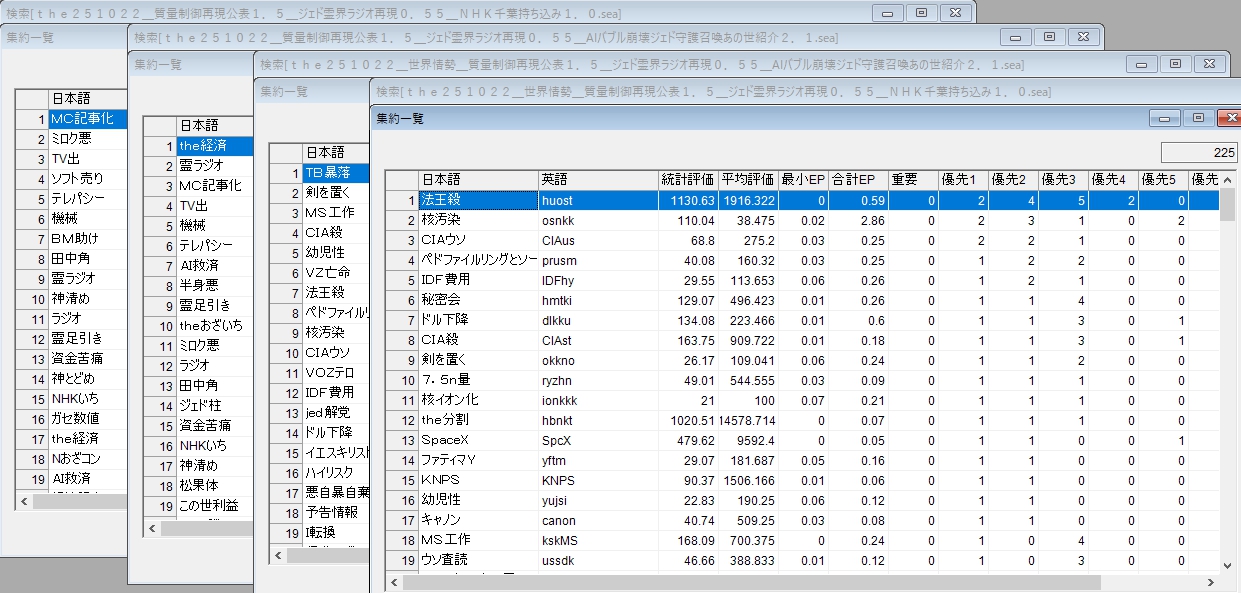This screenshot has width=1241, height=593.
Task: Click the scroll-down arrow of the front table
Action: 1227,563
